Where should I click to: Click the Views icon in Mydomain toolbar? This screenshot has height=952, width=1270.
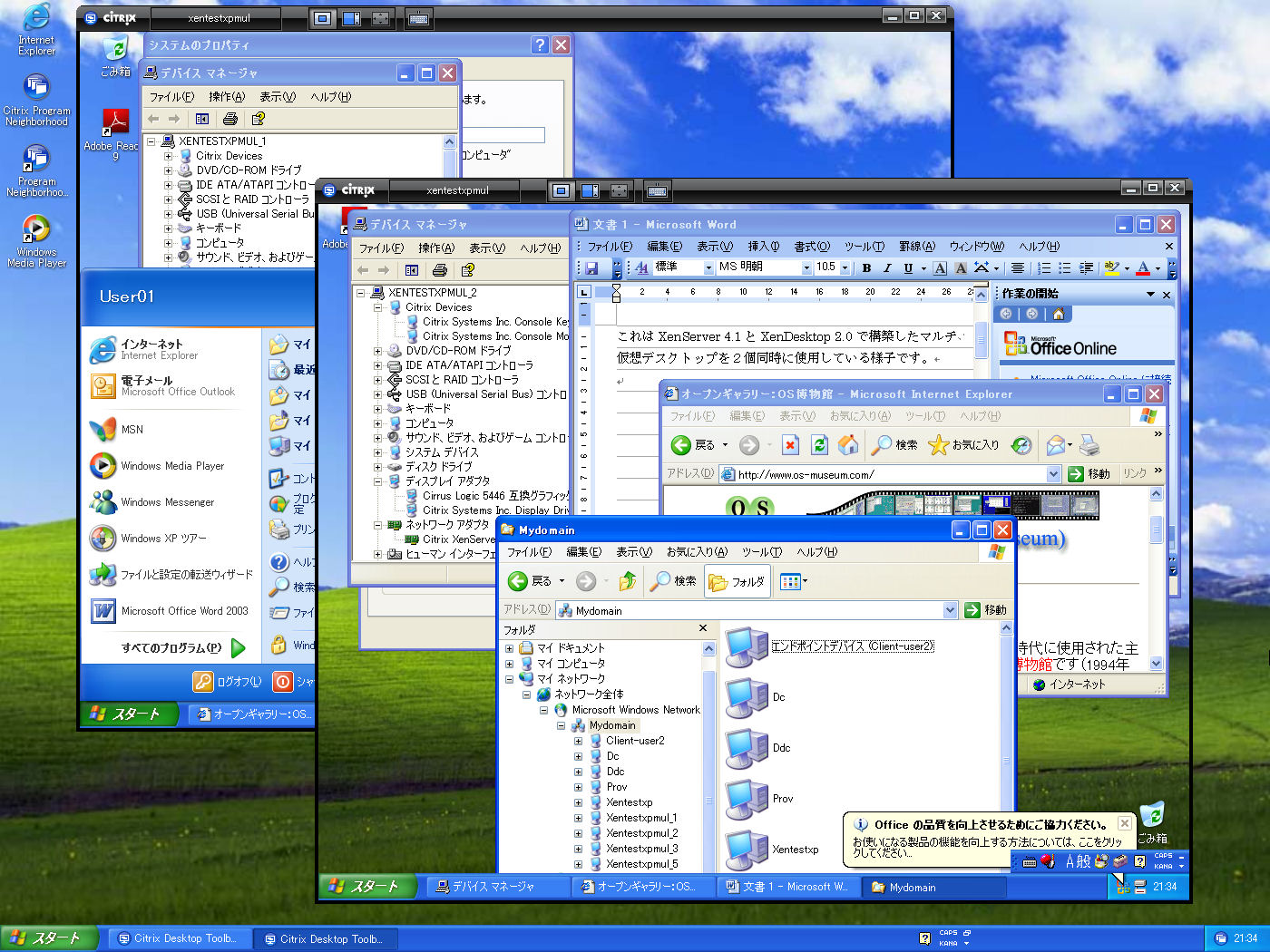click(793, 581)
